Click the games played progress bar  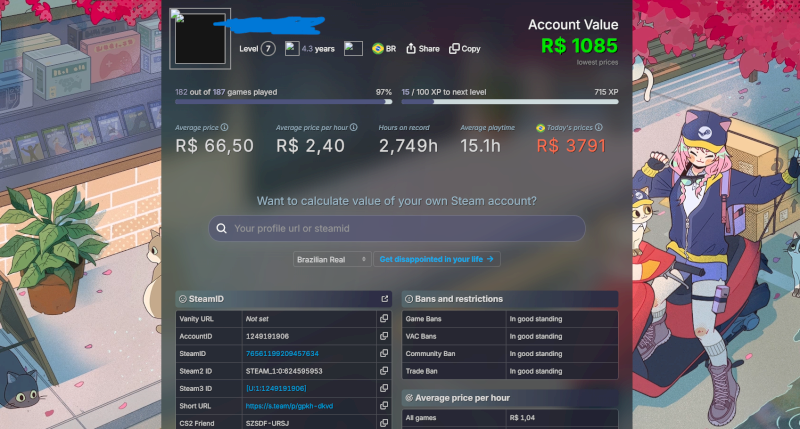tap(284, 102)
